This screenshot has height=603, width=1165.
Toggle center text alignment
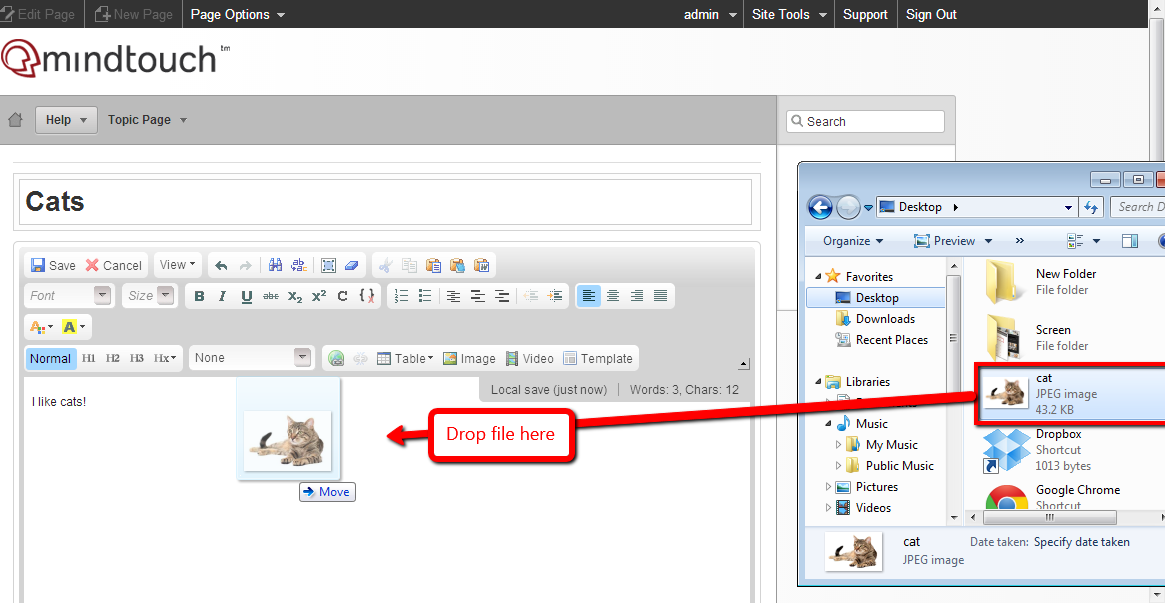click(x=613, y=296)
